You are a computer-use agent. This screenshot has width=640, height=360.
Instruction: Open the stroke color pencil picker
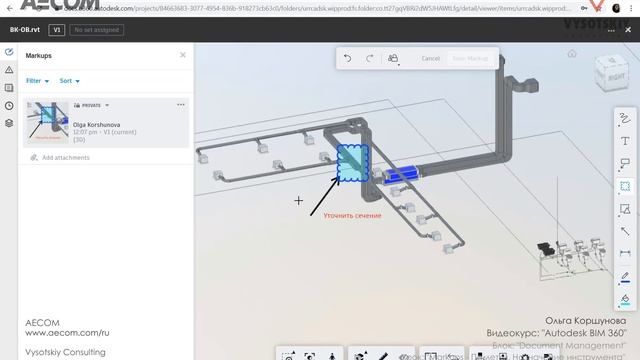(625, 277)
